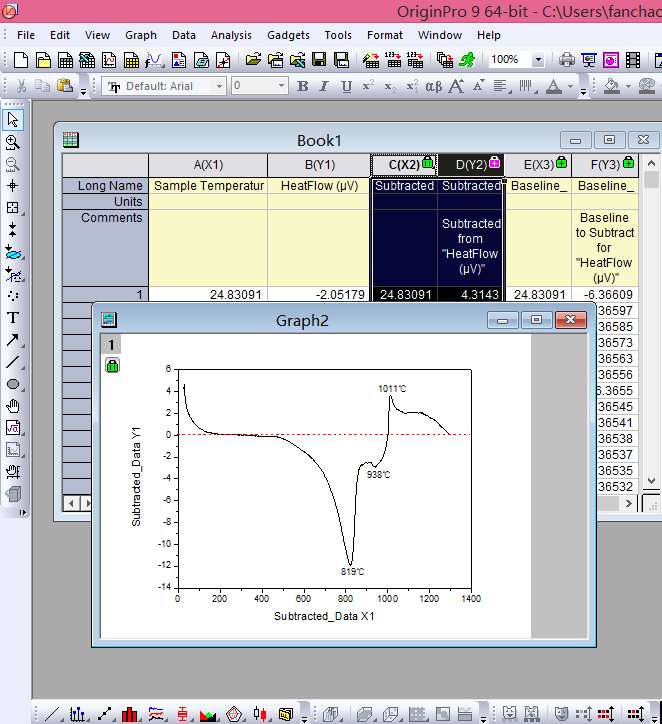Click Book1 horizontal scrollbar left arrow

point(71,503)
